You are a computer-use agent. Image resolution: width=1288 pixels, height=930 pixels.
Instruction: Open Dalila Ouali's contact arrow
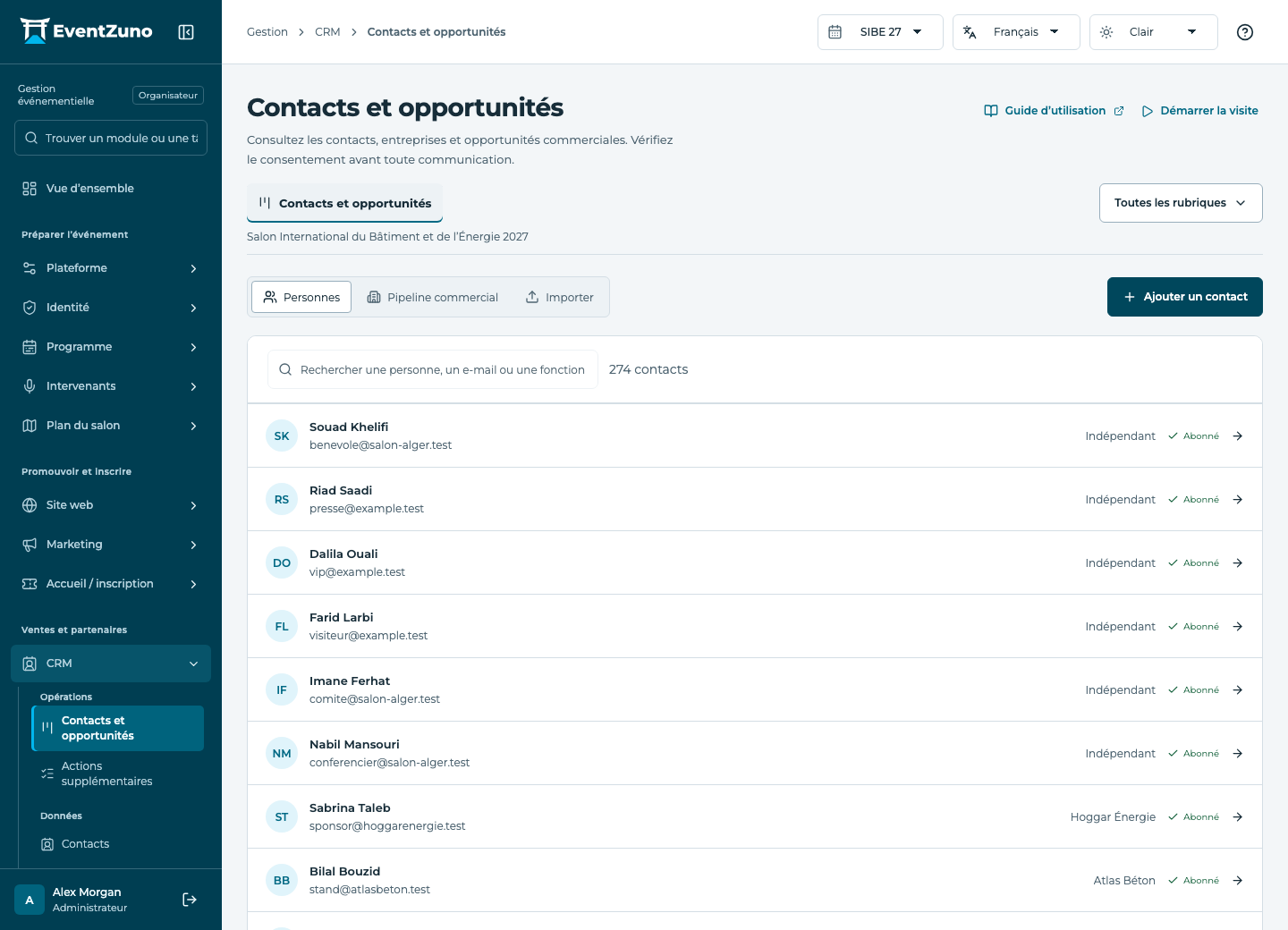coord(1238,563)
